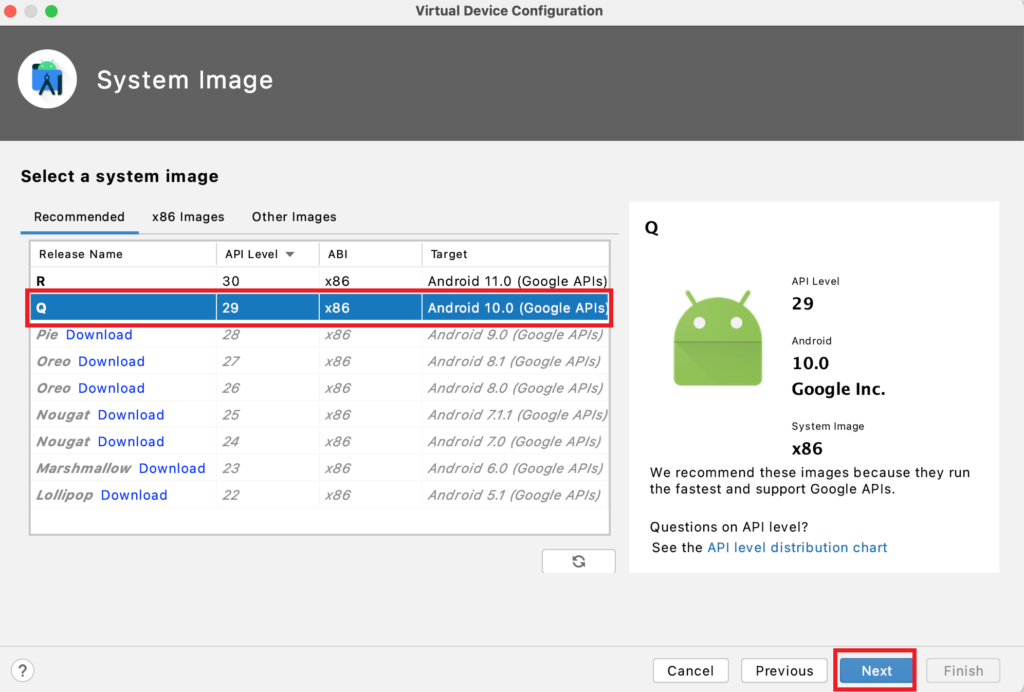
Task: Select the R release row
Action: (320, 281)
